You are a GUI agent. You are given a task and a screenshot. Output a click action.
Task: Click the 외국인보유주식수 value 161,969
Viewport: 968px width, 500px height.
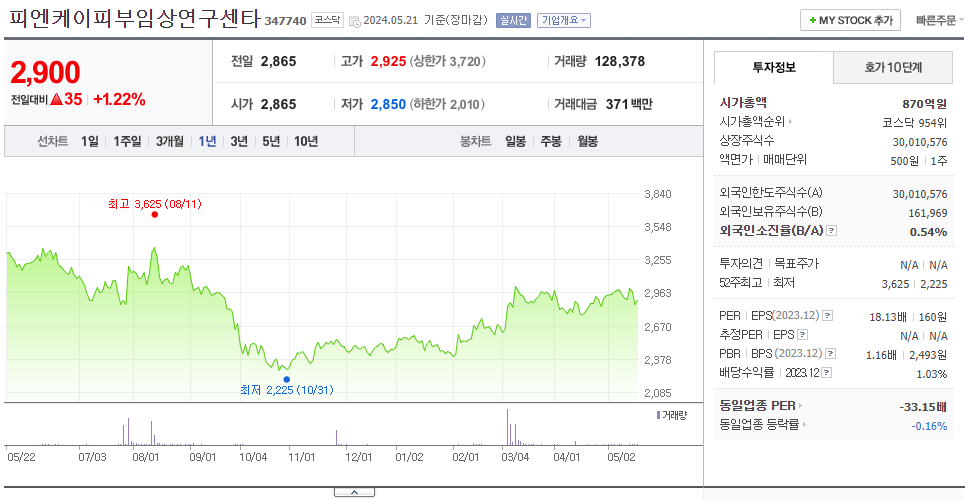coord(927,213)
